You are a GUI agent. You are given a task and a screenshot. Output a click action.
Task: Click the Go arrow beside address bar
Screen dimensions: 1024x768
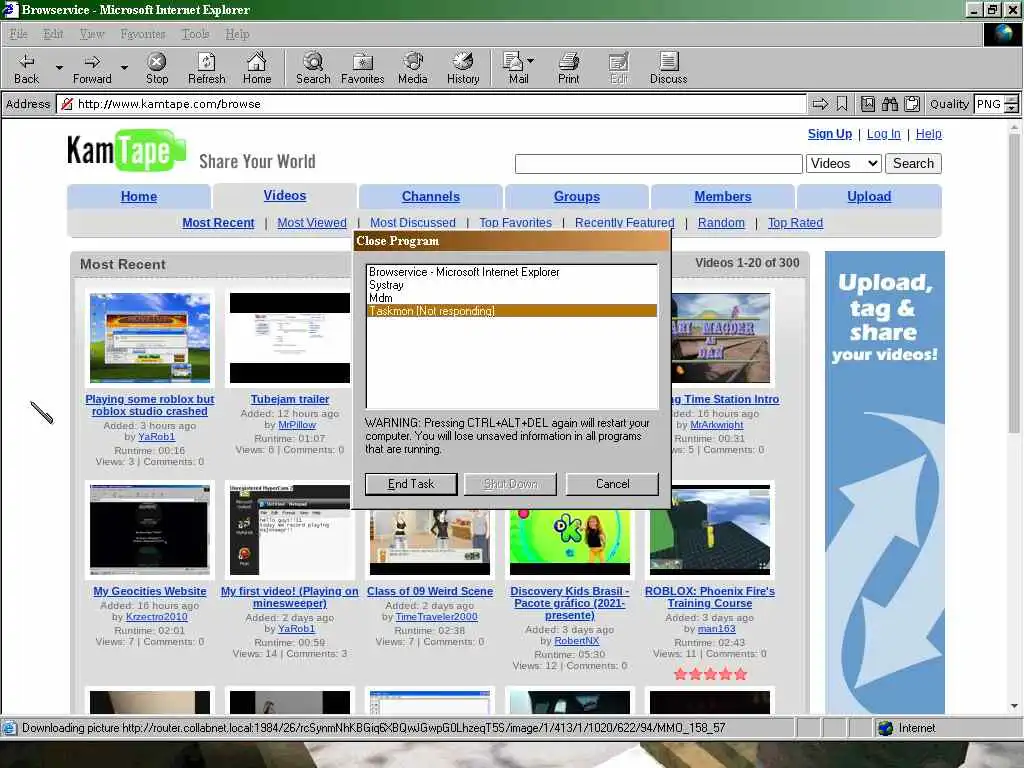coord(820,104)
